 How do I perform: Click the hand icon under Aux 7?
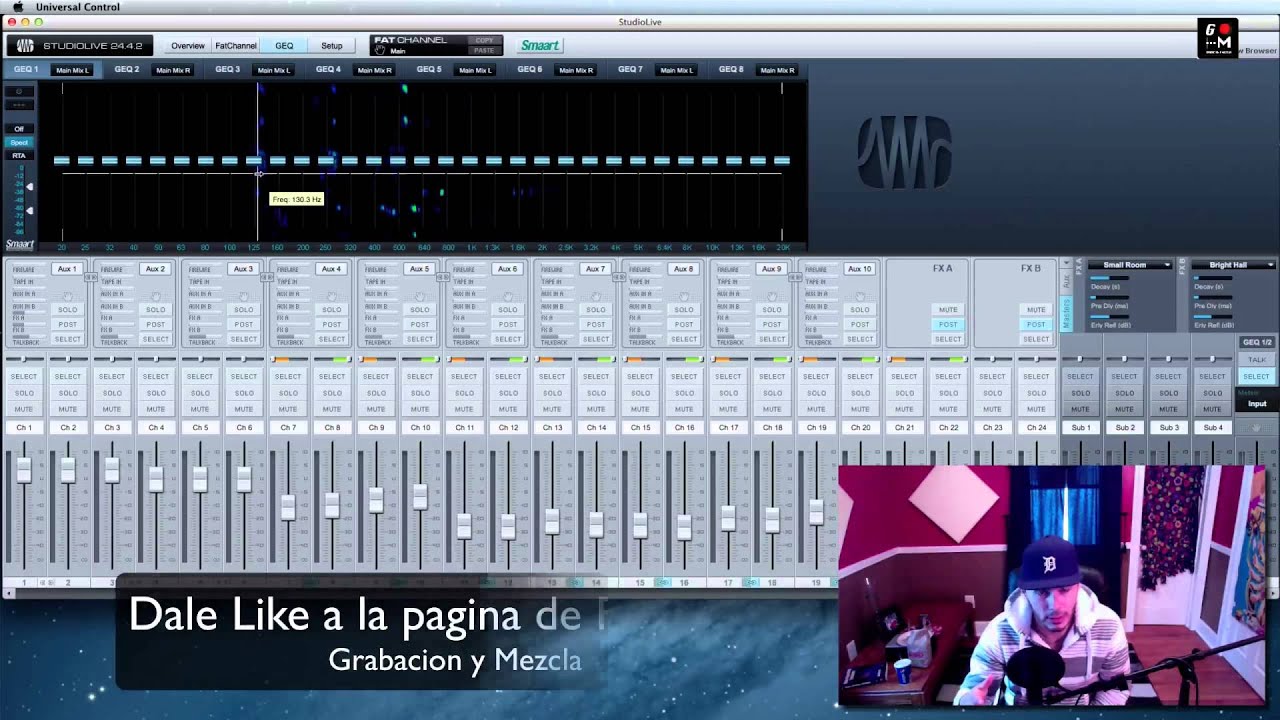596,296
